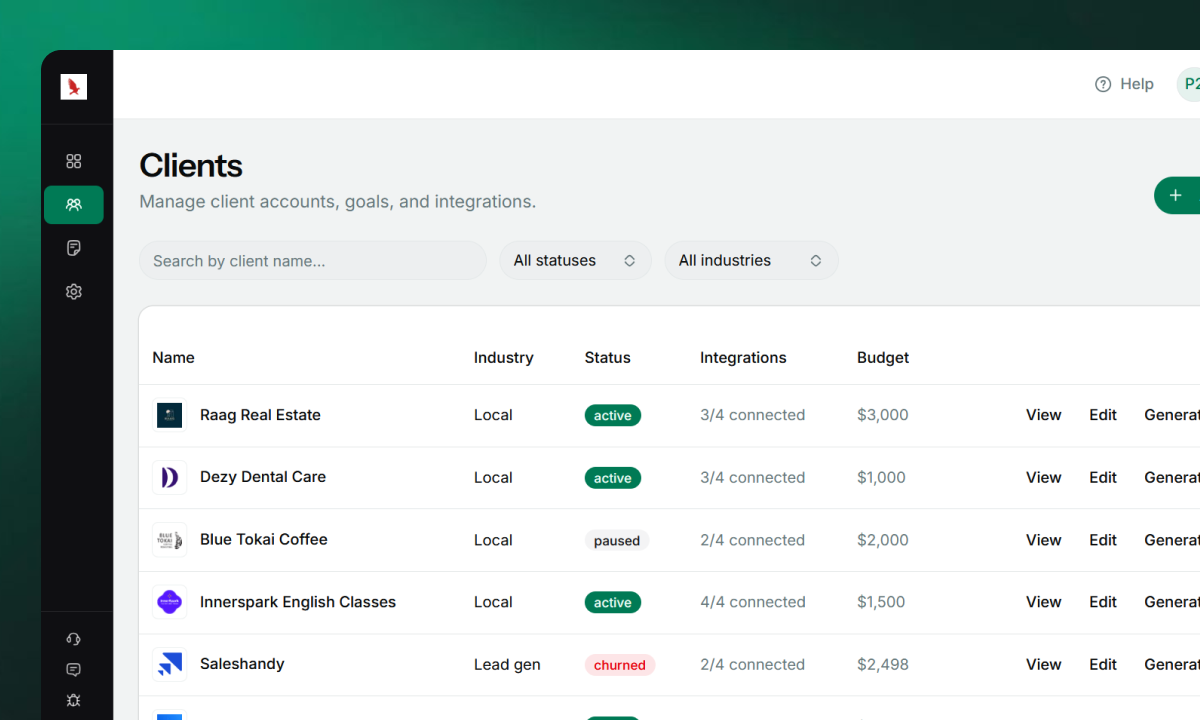Screen dimensions: 1200x720
Task: Focus the Search by client name field
Action: (x=312, y=260)
